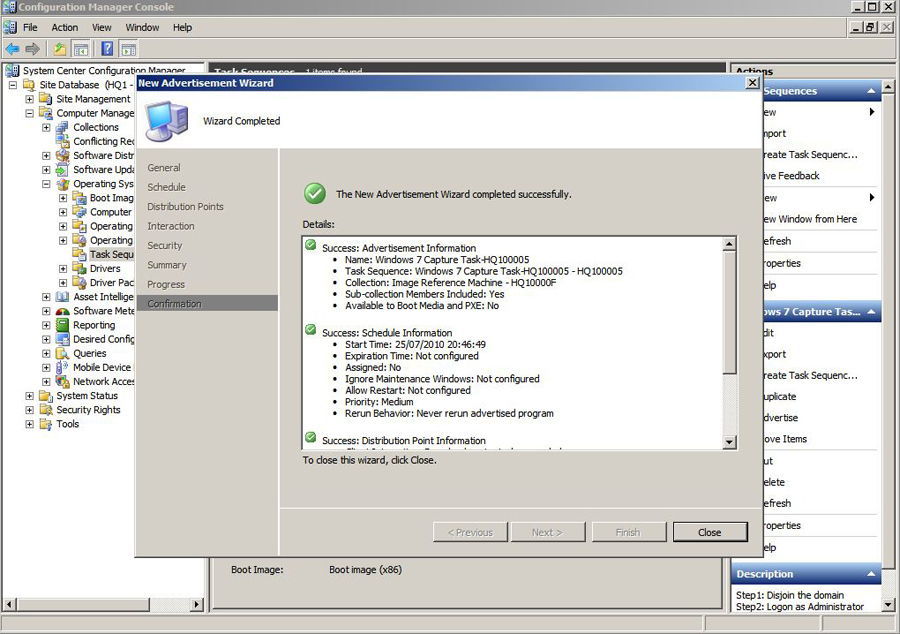Click the Actions pane scroll down arrow
900x634 pixels.
tap(888, 605)
